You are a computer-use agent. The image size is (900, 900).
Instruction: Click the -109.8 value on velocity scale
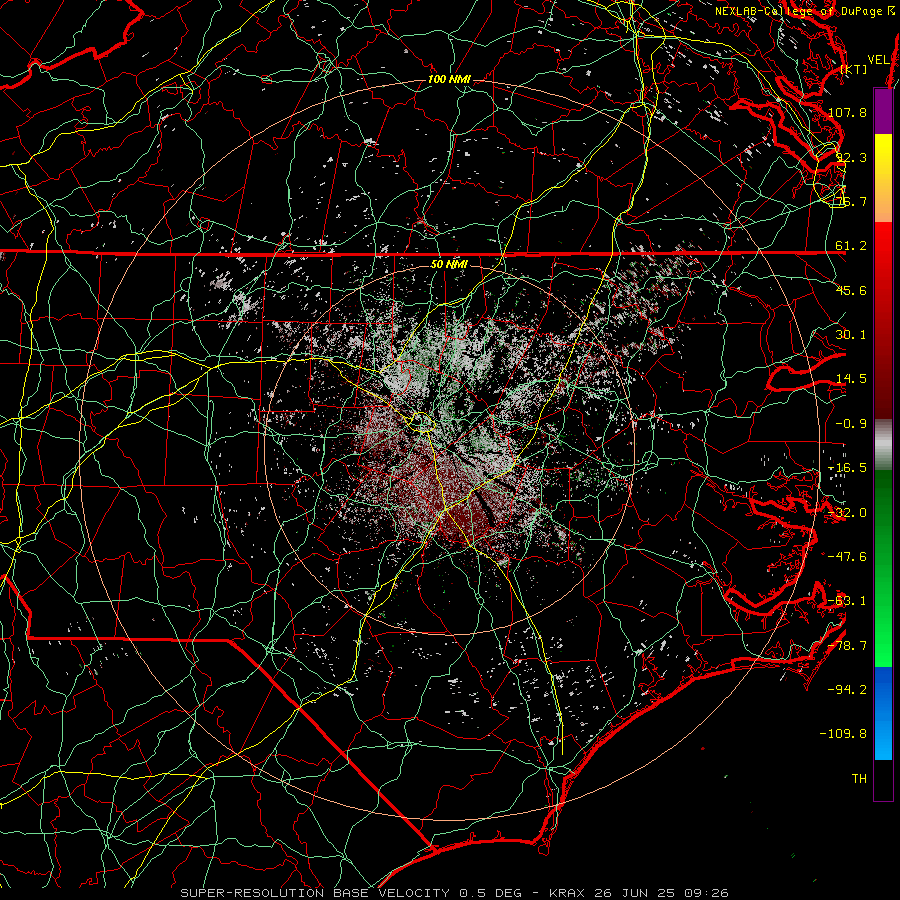tap(843, 734)
